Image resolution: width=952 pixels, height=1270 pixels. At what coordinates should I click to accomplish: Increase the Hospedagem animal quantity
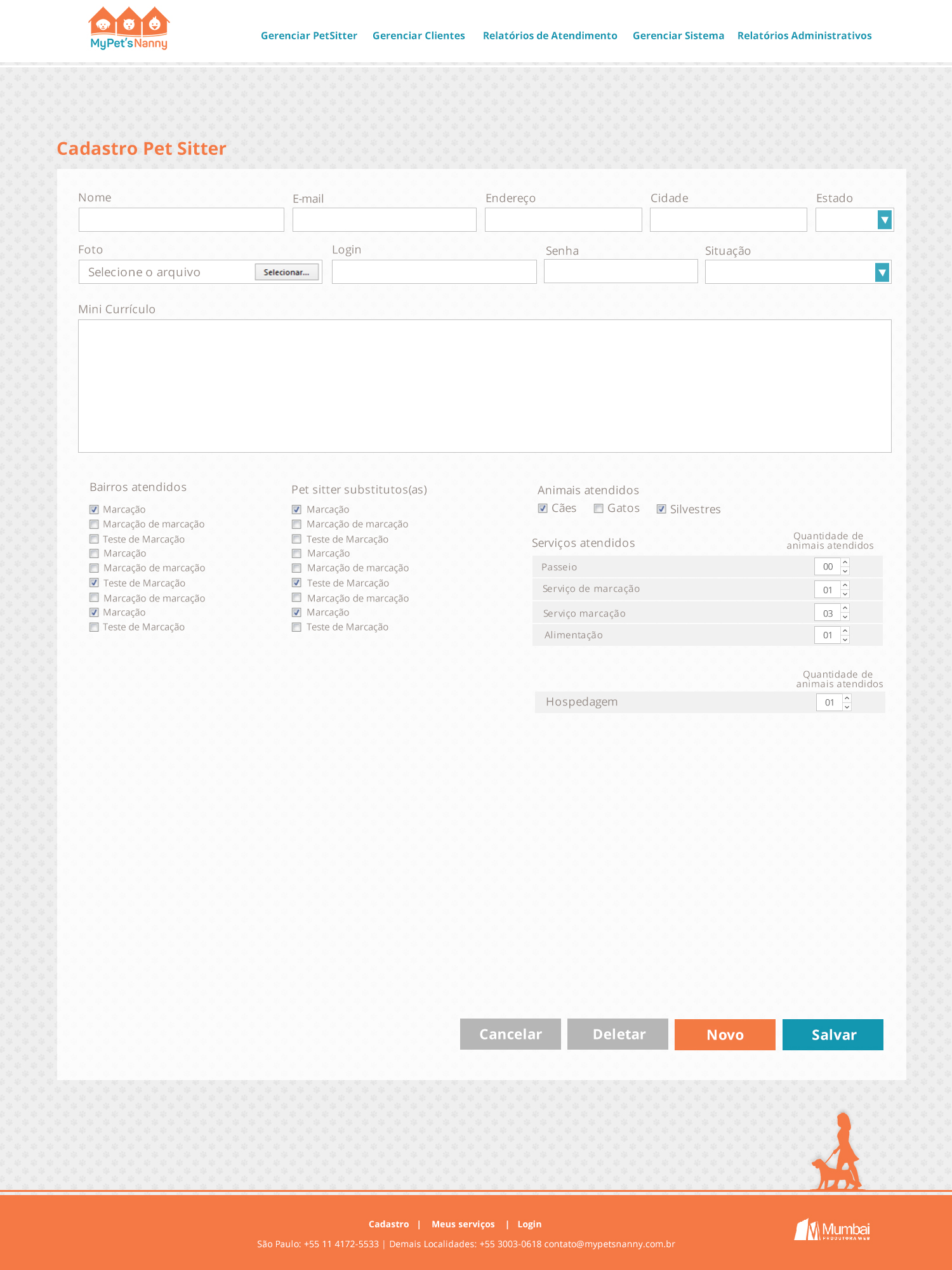[847, 698]
